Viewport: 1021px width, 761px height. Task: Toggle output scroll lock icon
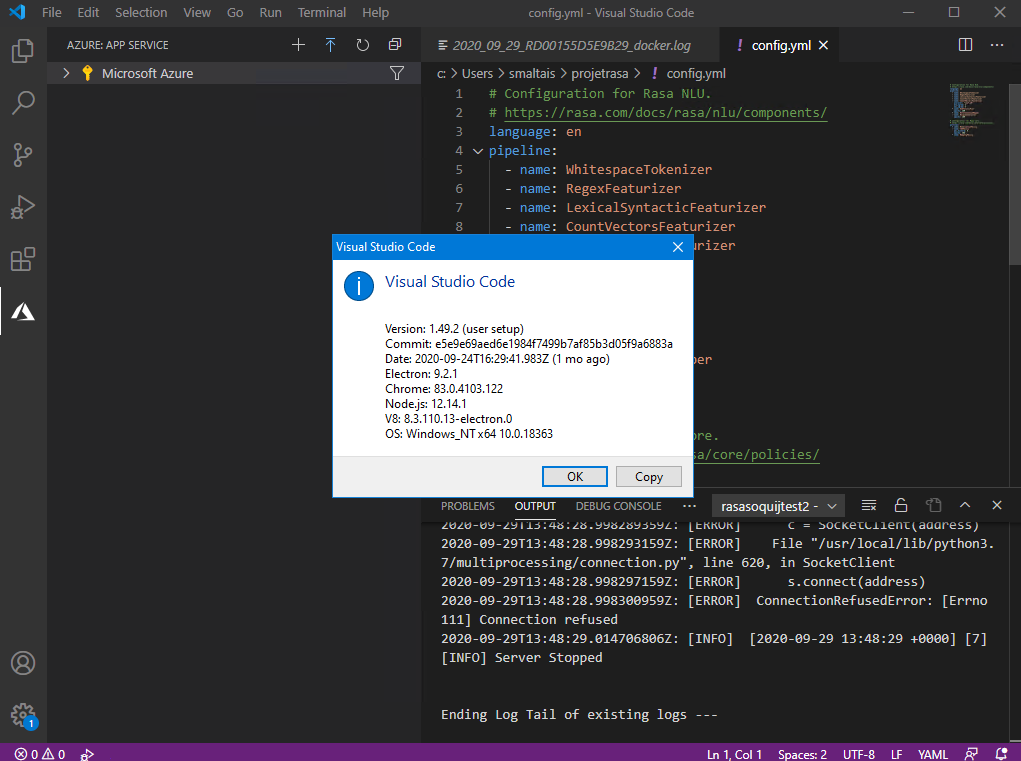(901, 505)
